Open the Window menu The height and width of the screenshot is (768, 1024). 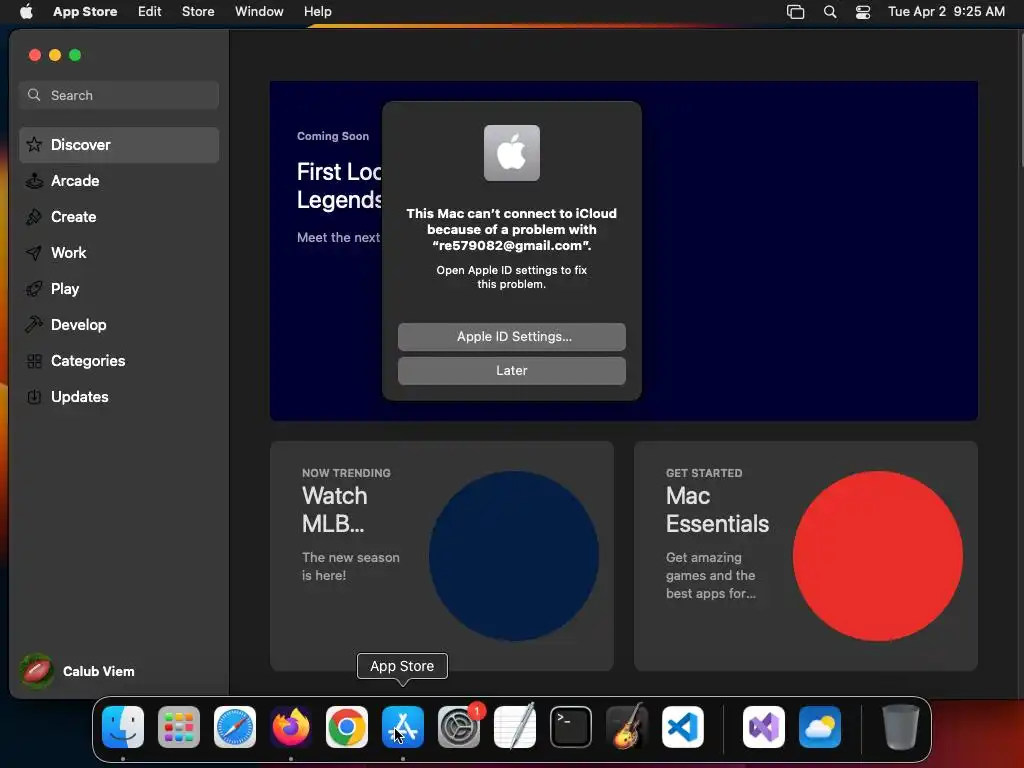click(259, 12)
